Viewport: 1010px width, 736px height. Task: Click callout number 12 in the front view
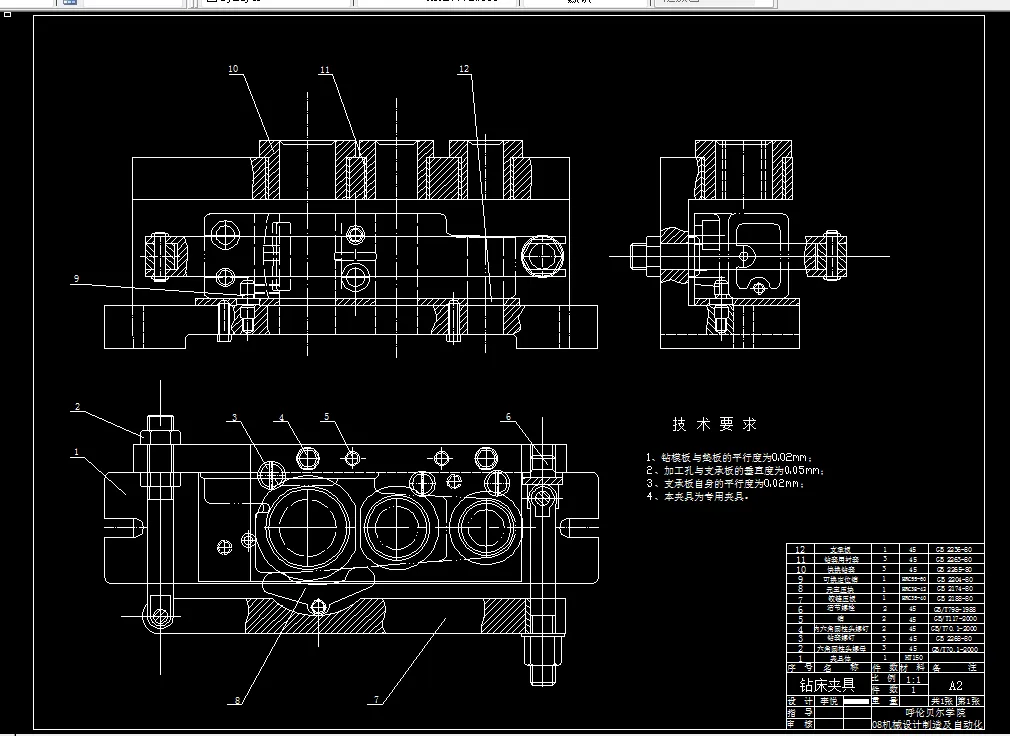tap(464, 69)
